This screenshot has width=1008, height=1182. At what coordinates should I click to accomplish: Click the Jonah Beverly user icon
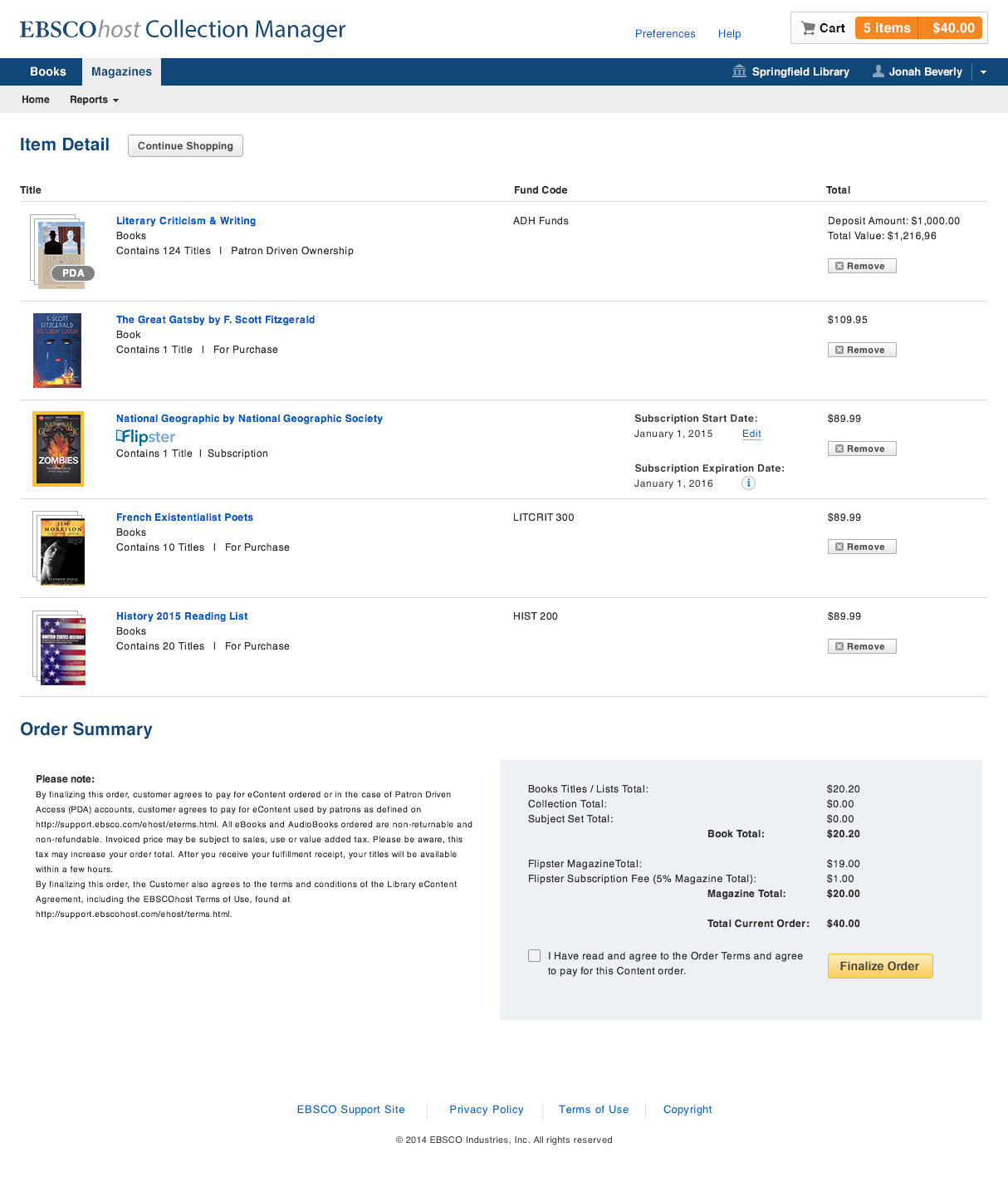(x=878, y=71)
